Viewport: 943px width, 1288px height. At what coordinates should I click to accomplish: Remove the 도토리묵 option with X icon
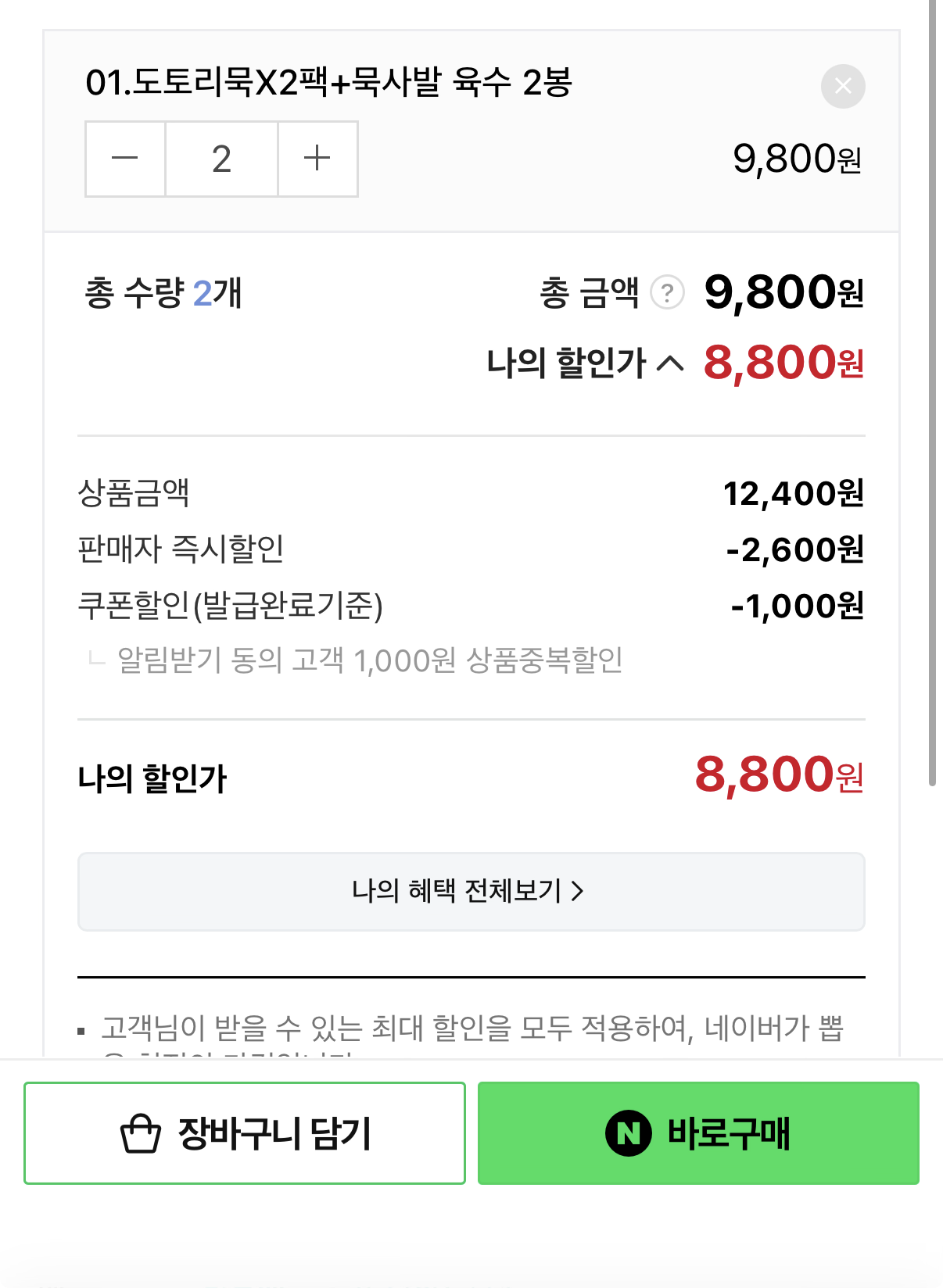coord(843,86)
